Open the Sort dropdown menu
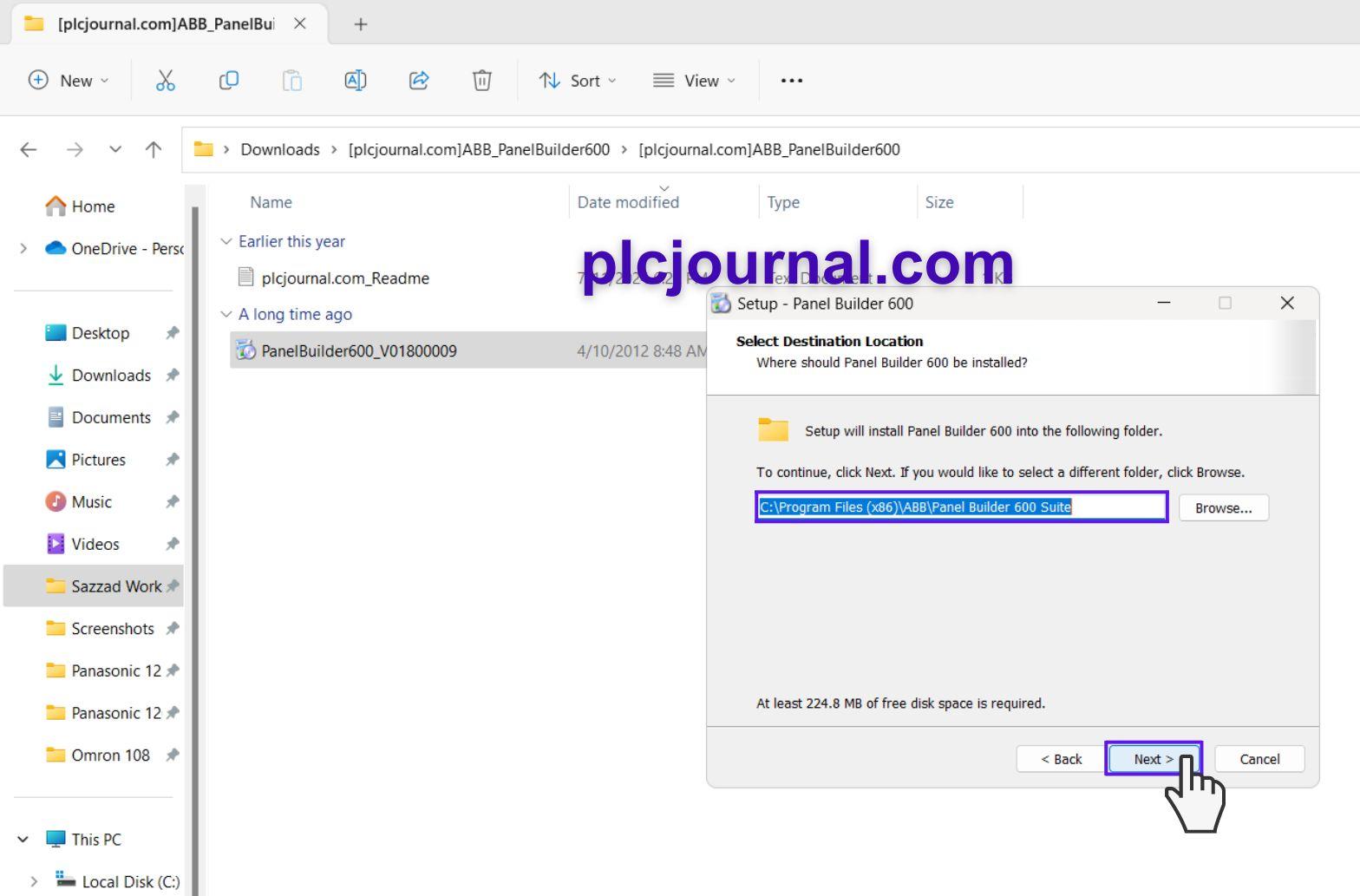 [x=578, y=81]
